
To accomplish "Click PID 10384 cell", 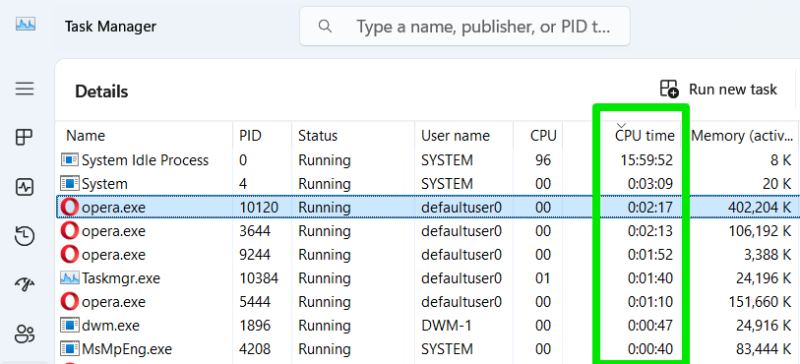I will click(x=259, y=278).
